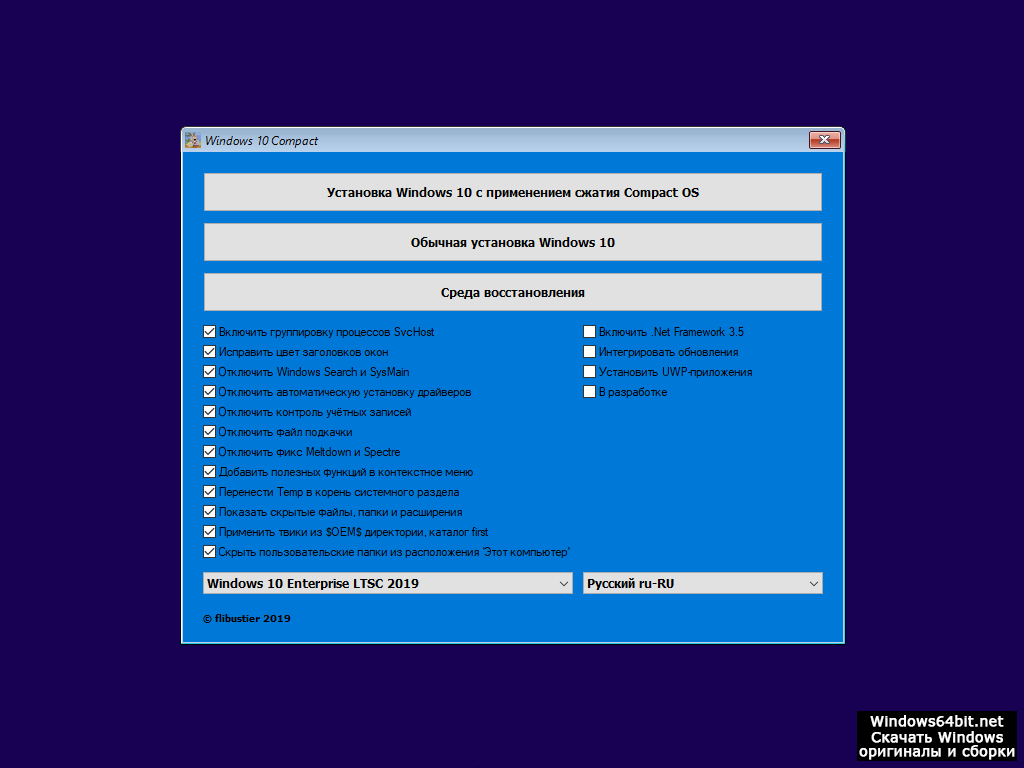Enable Включить .Net Framework 3.5

(x=590, y=332)
